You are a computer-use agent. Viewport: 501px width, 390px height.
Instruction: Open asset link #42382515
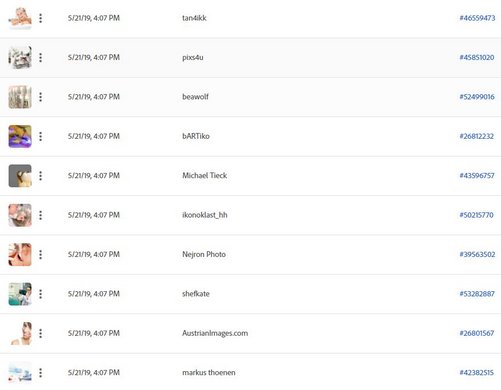tap(476, 372)
